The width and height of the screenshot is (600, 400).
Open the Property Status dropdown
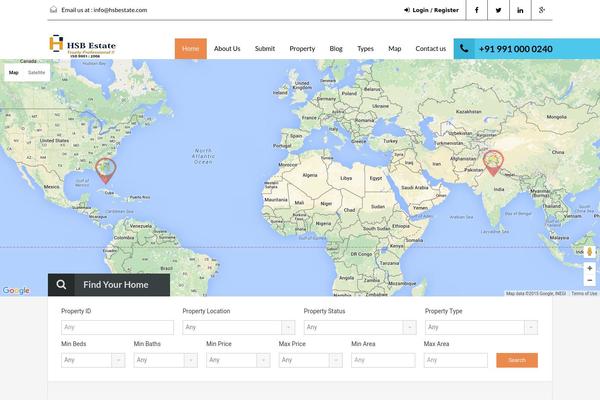(x=360, y=327)
